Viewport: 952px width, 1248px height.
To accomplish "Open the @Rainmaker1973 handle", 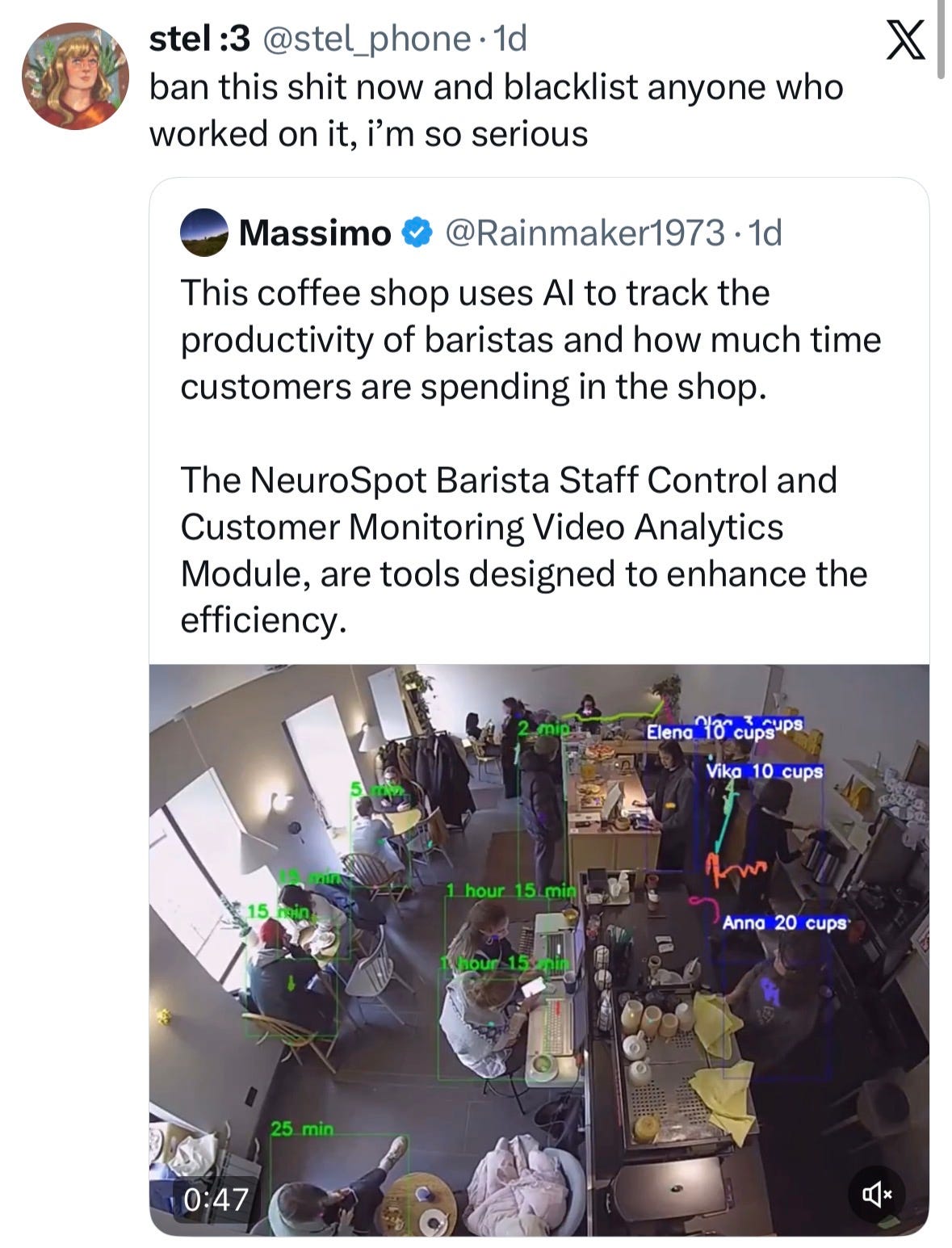I will pyautogui.click(x=585, y=233).
